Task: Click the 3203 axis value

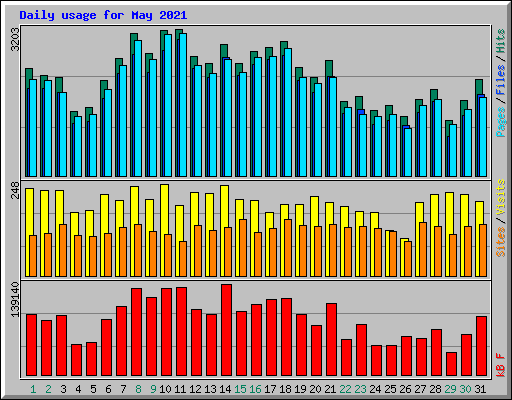Action: click(15, 40)
